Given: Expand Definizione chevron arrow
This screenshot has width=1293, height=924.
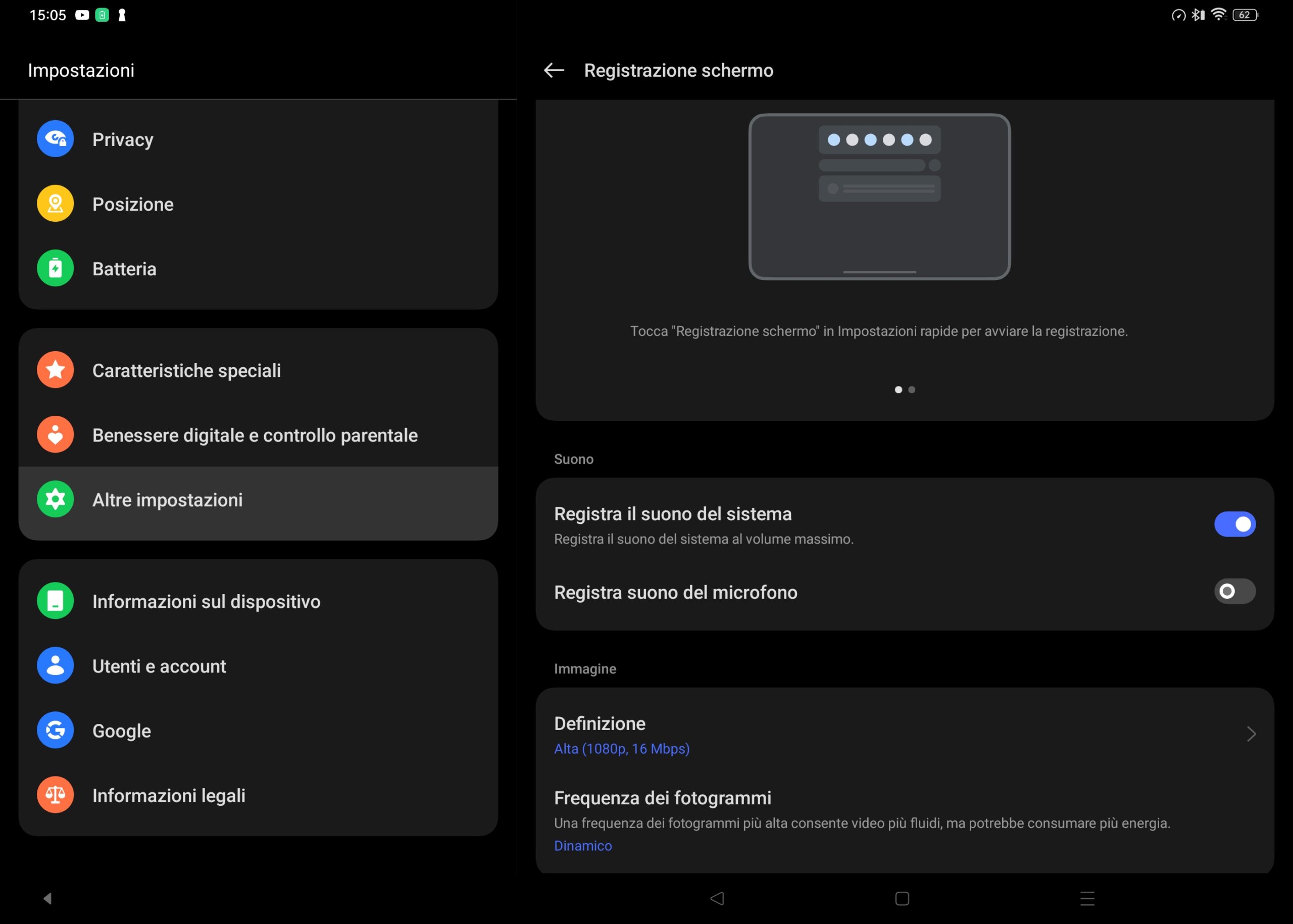Looking at the screenshot, I should pyautogui.click(x=1251, y=734).
